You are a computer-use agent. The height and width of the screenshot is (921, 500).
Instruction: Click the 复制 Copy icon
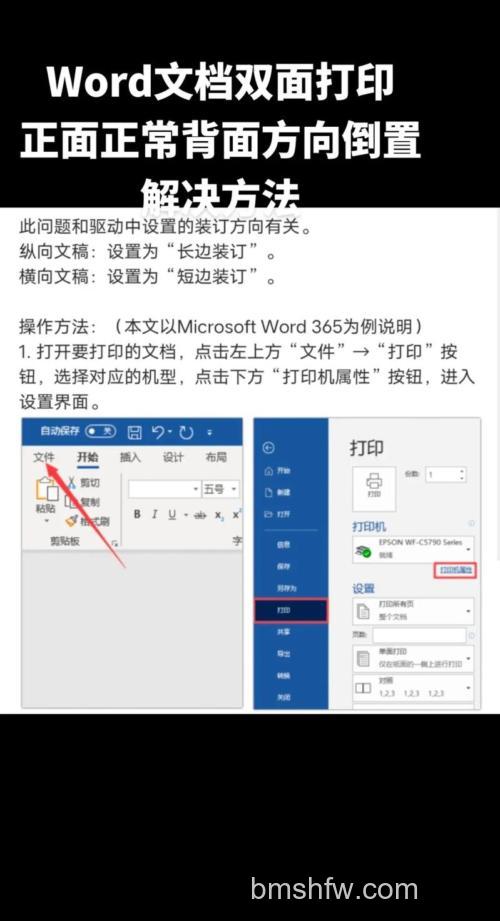tap(71, 502)
